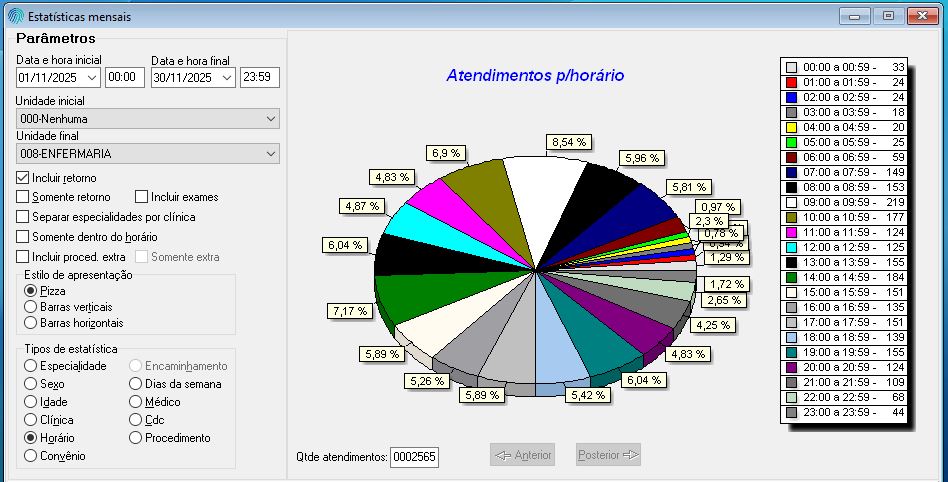The width and height of the screenshot is (948, 482).
Task: Choose the Médico statistic type
Action: [136, 402]
